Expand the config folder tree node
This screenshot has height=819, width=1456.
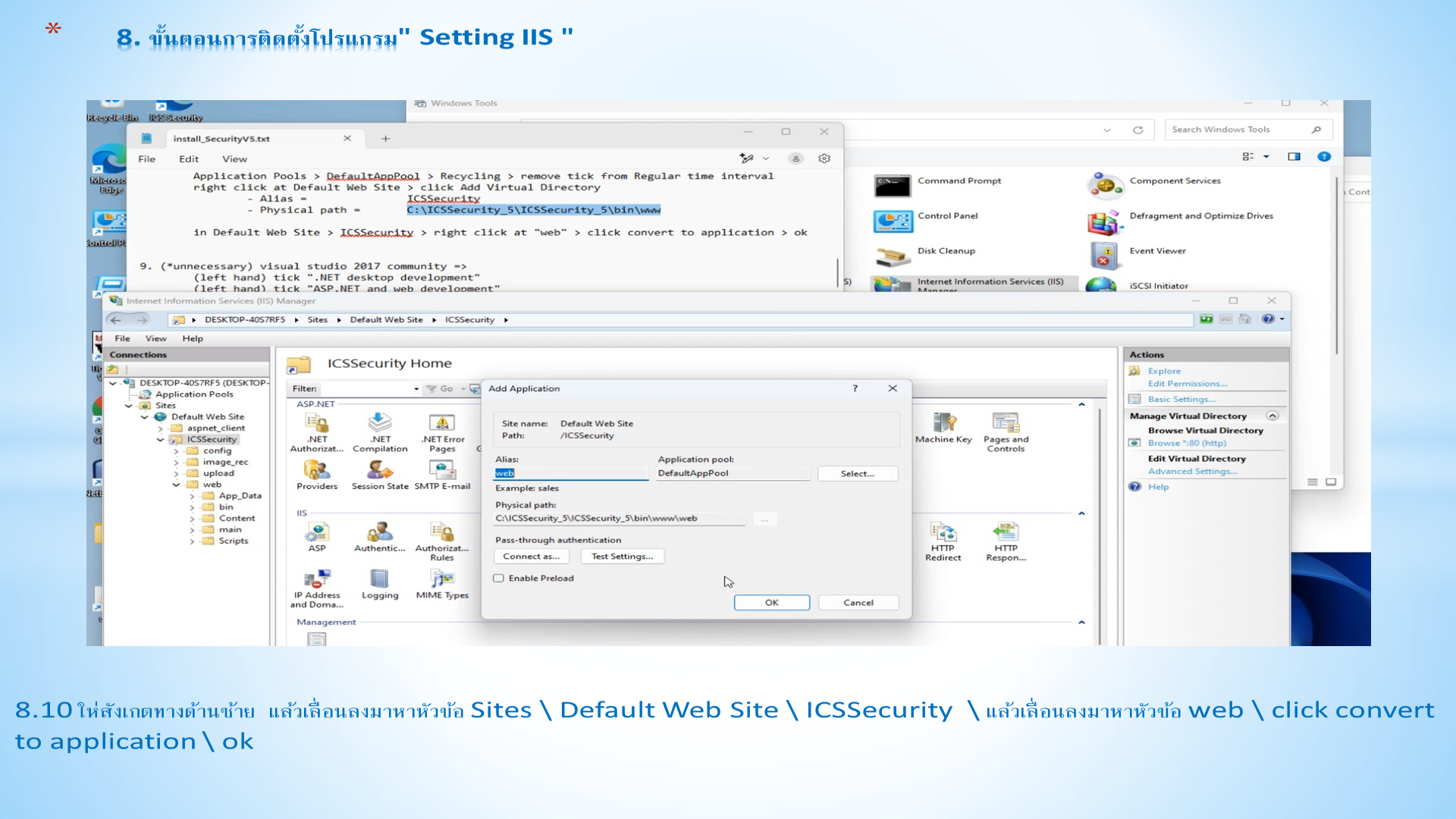tap(176, 451)
